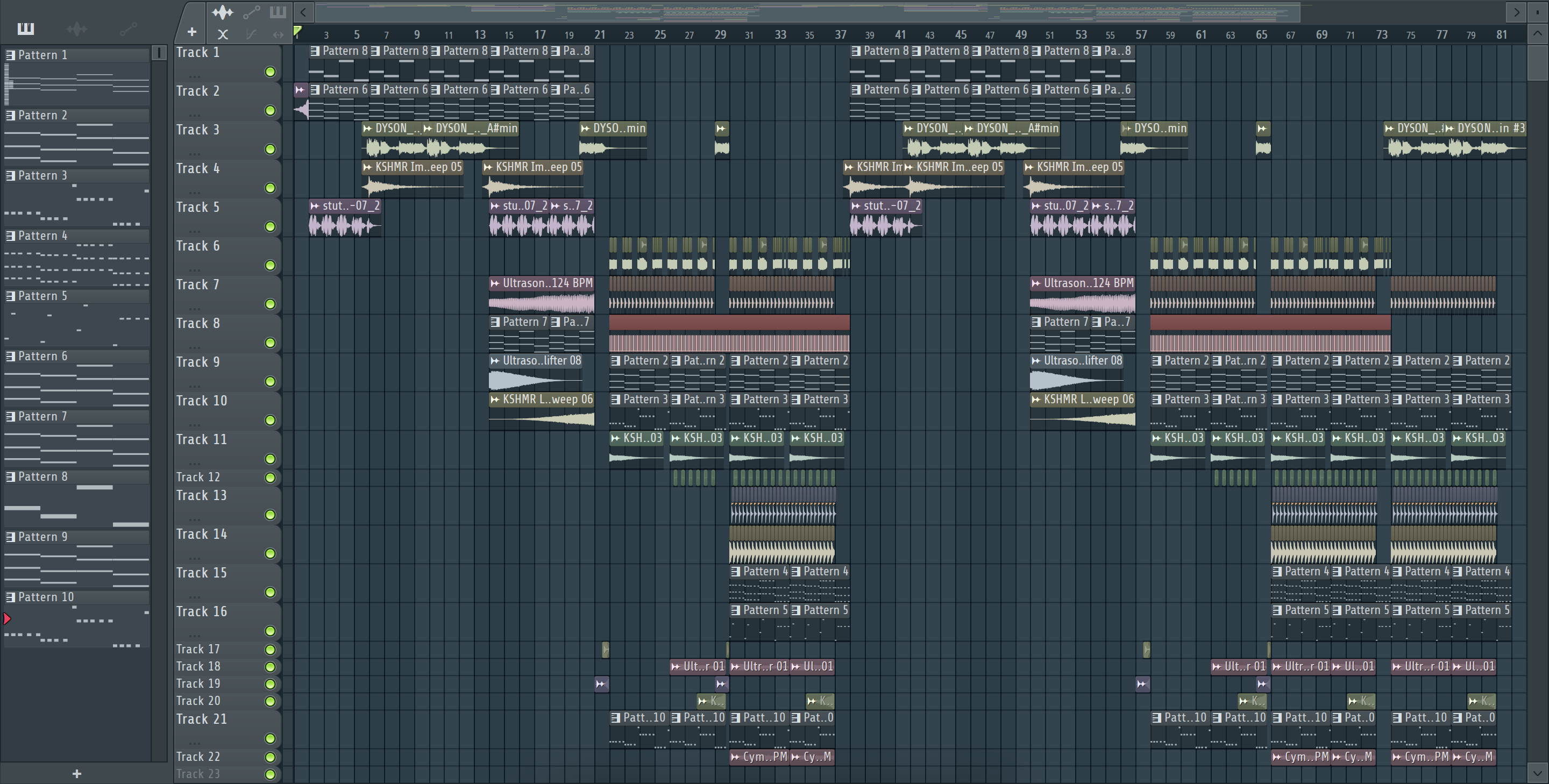This screenshot has width=1549, height=784.
Task: Mute Track 12 with its green LED
Action: click(271, 478)
